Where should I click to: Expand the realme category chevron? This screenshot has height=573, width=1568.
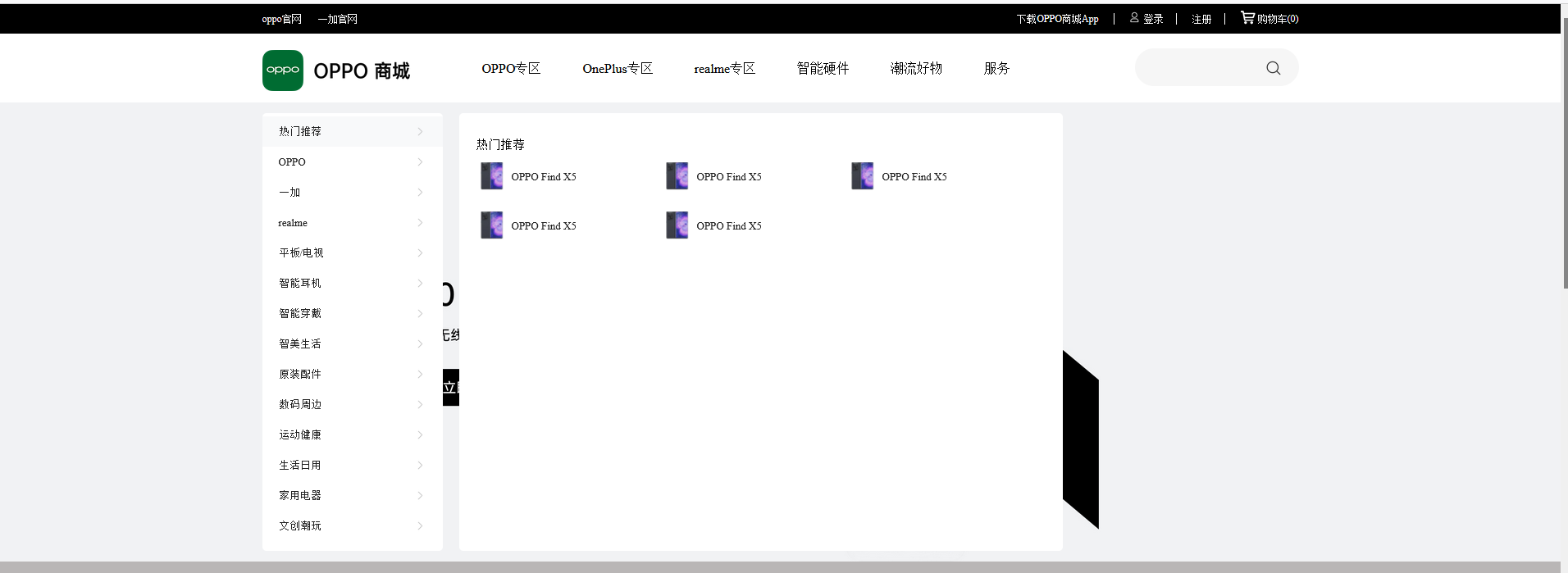pos(420,222)
